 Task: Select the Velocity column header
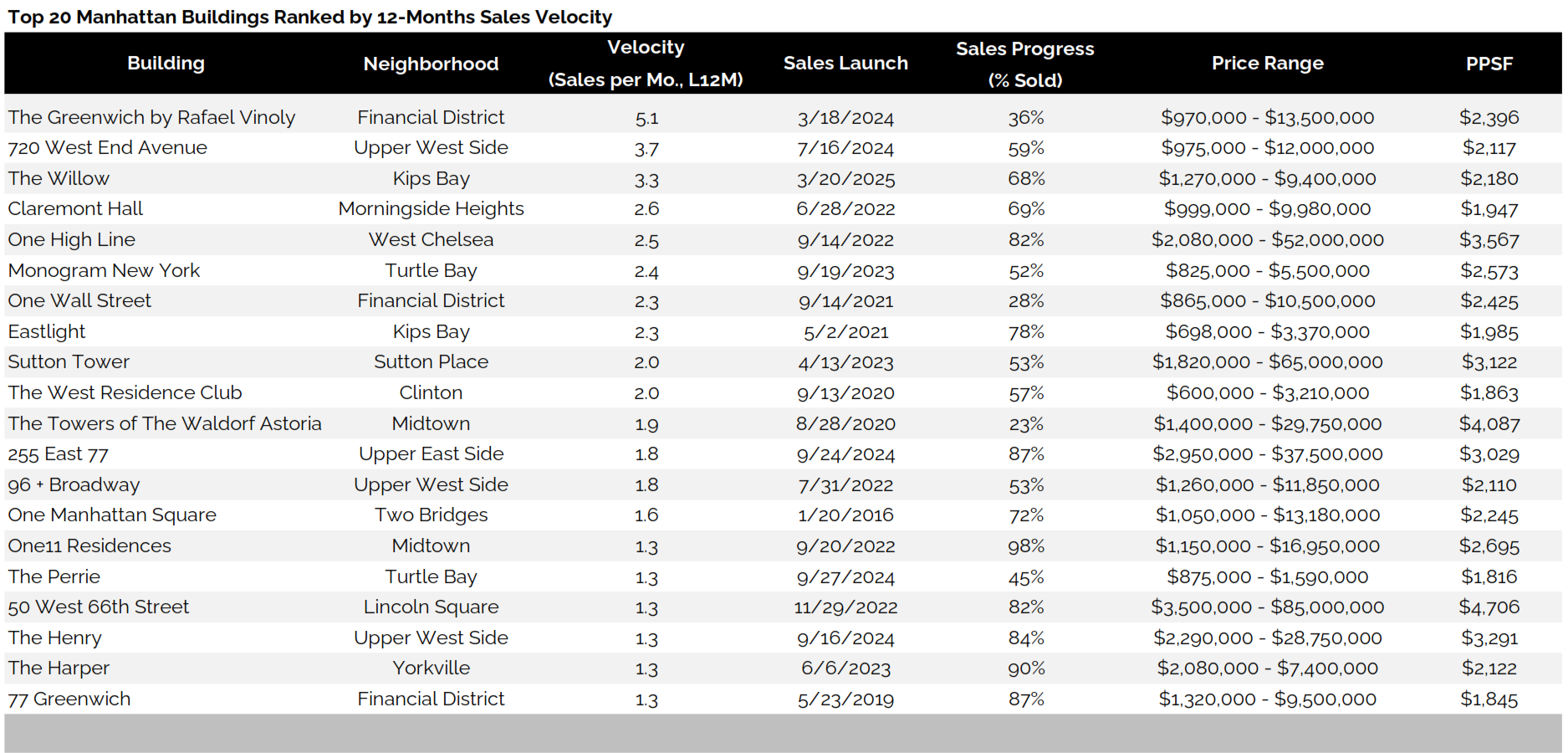[646, 64]
